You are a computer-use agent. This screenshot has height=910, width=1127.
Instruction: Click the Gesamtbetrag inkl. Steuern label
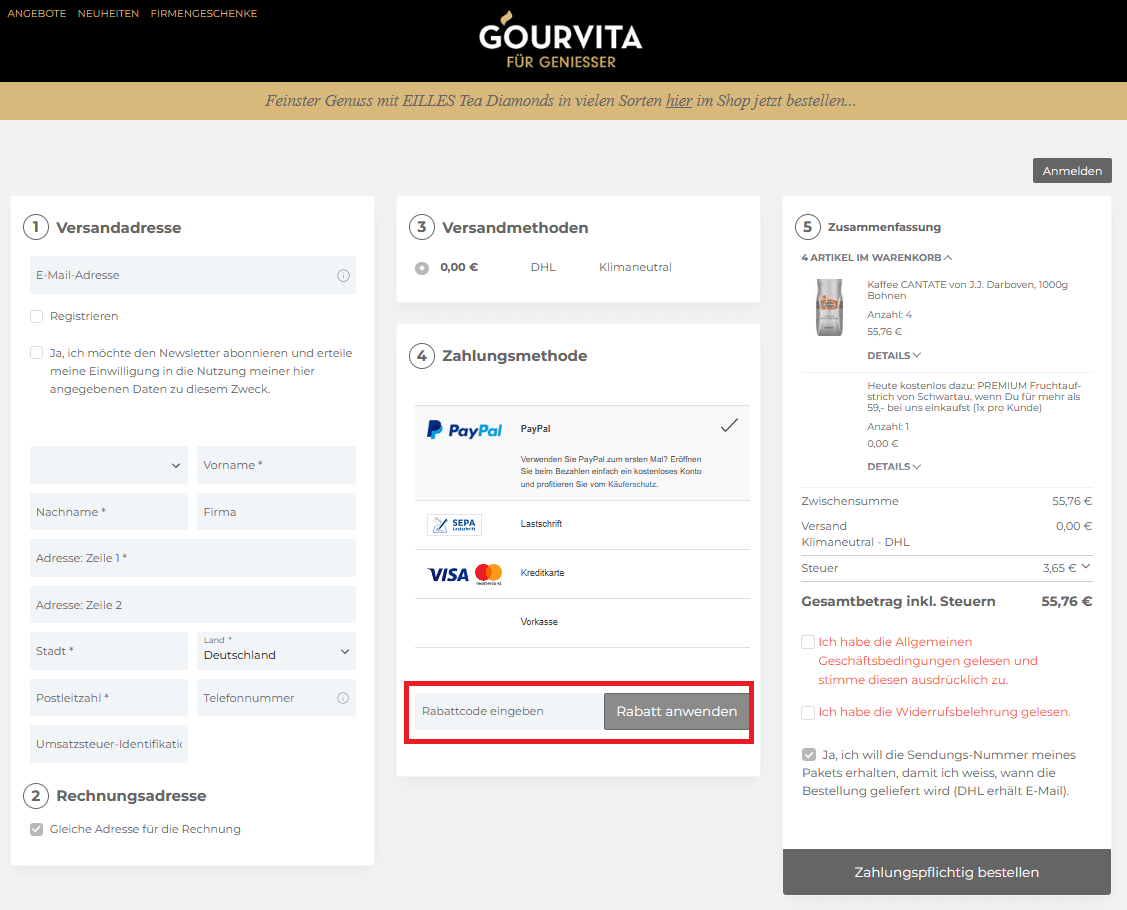tap(898, 602)
